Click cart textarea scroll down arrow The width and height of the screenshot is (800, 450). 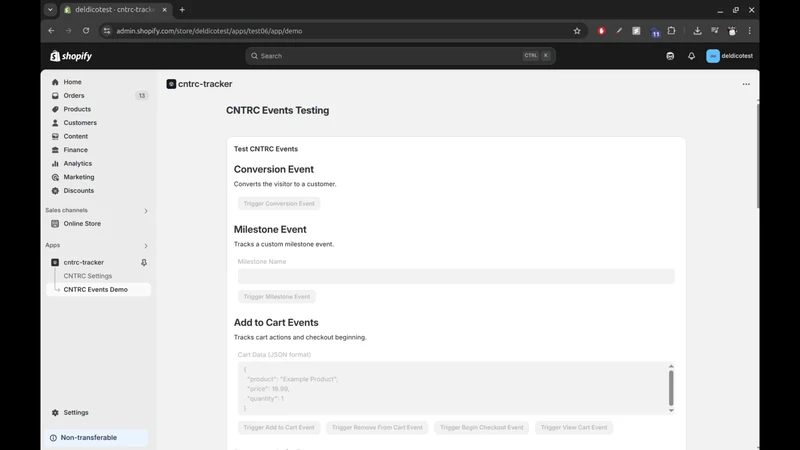tap(671, 410)
